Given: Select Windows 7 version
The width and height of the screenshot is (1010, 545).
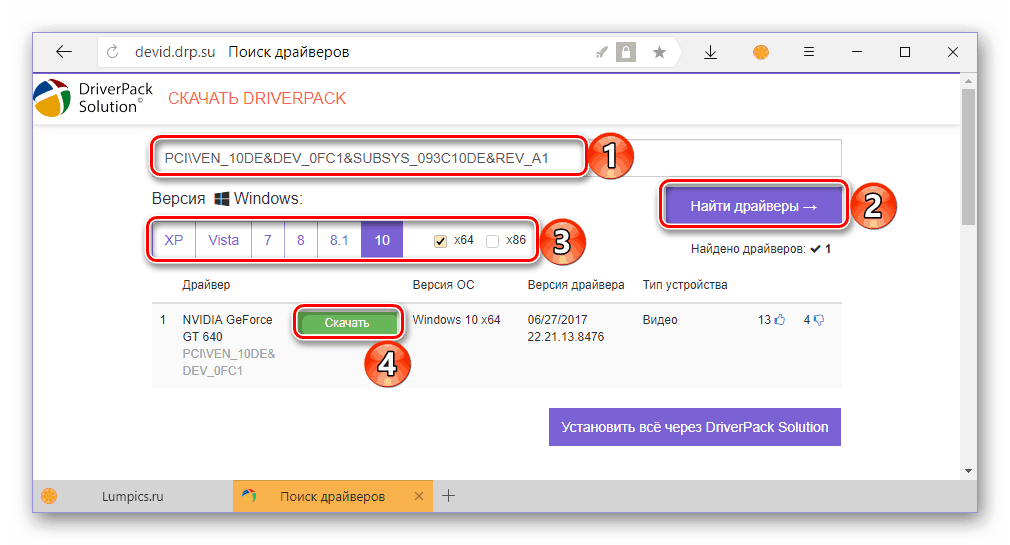Looking at the screenshot, I should coord(268,240).
